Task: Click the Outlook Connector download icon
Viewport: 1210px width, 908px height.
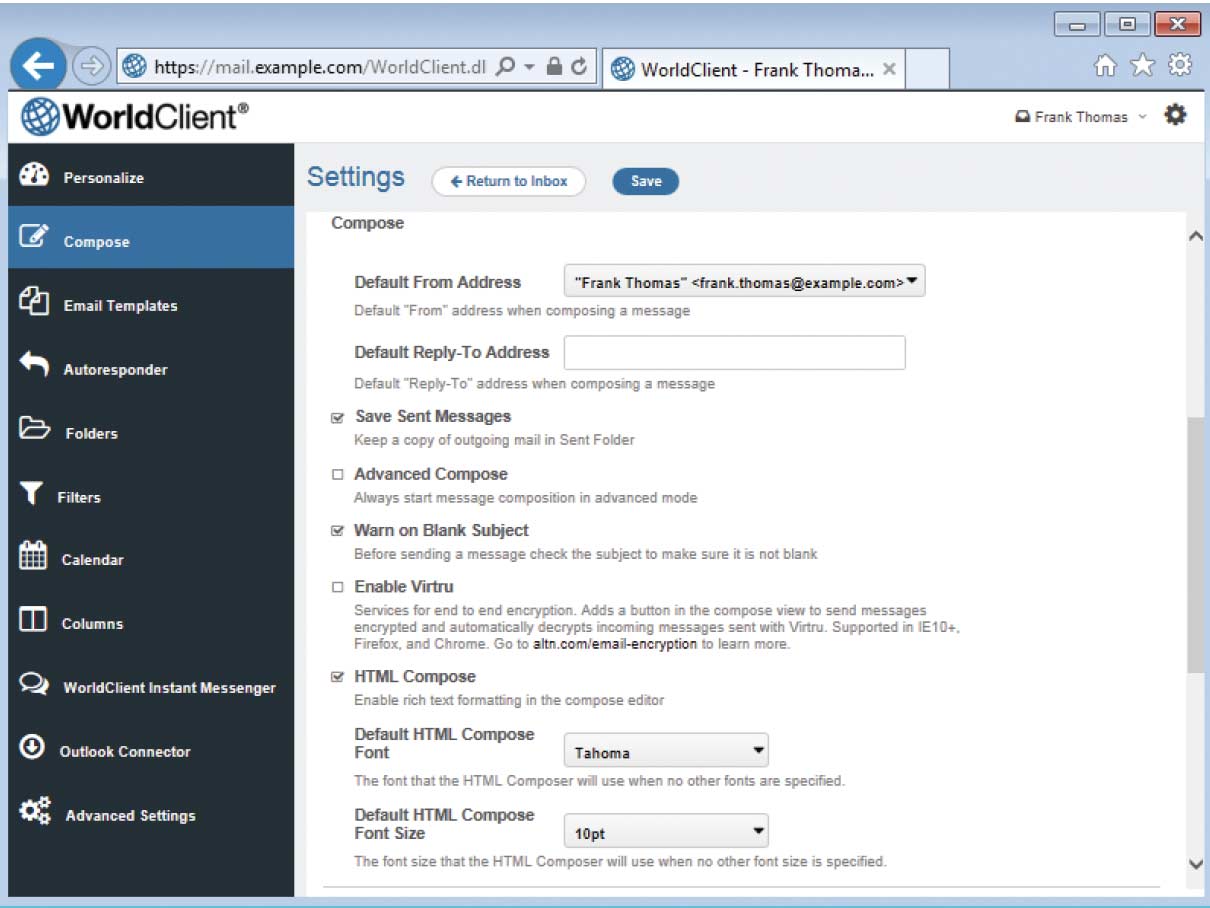Action: click(31, 748)
